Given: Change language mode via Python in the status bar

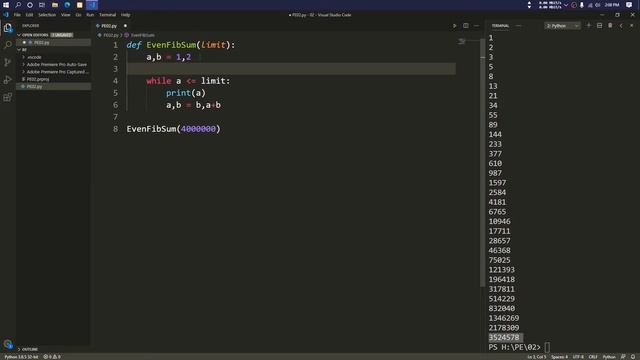Looking at the screenshot, I should [x=609, y=357].
